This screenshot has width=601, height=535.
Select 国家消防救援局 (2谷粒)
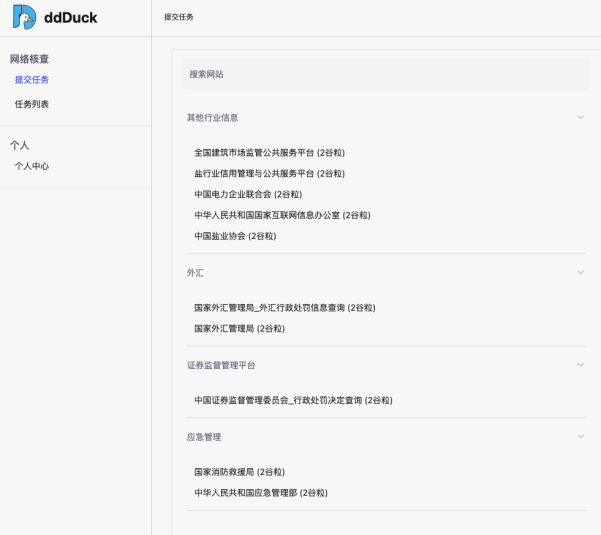[239, 472]
